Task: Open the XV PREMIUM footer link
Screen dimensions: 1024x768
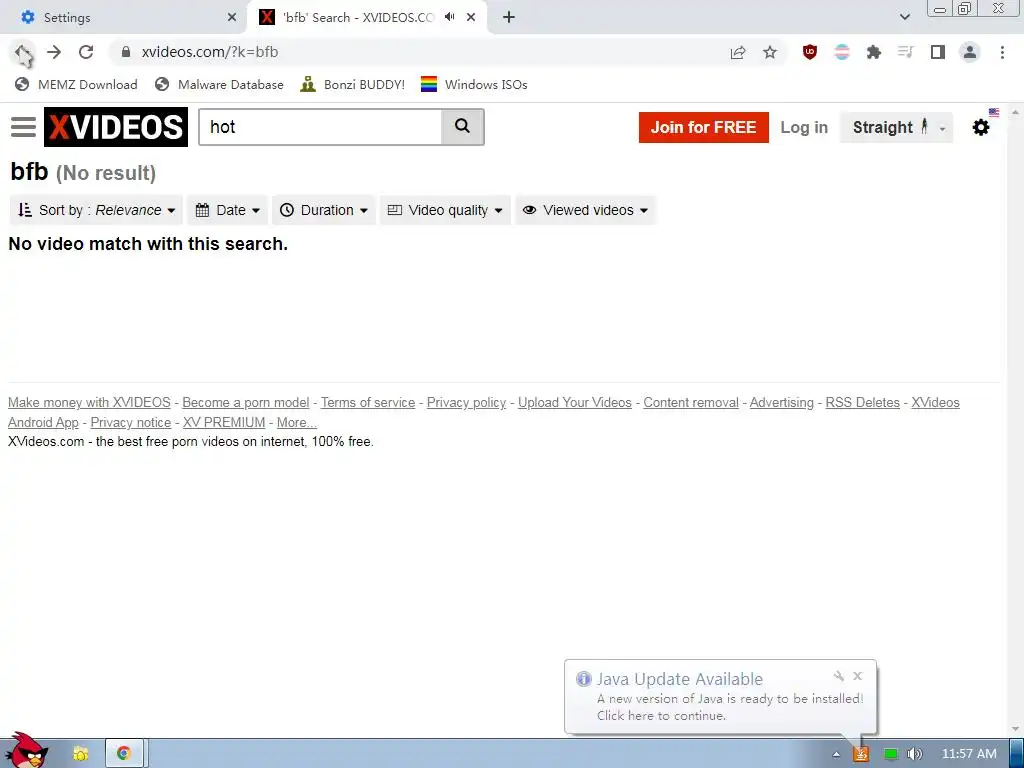Action: click(x=224, y=423)
